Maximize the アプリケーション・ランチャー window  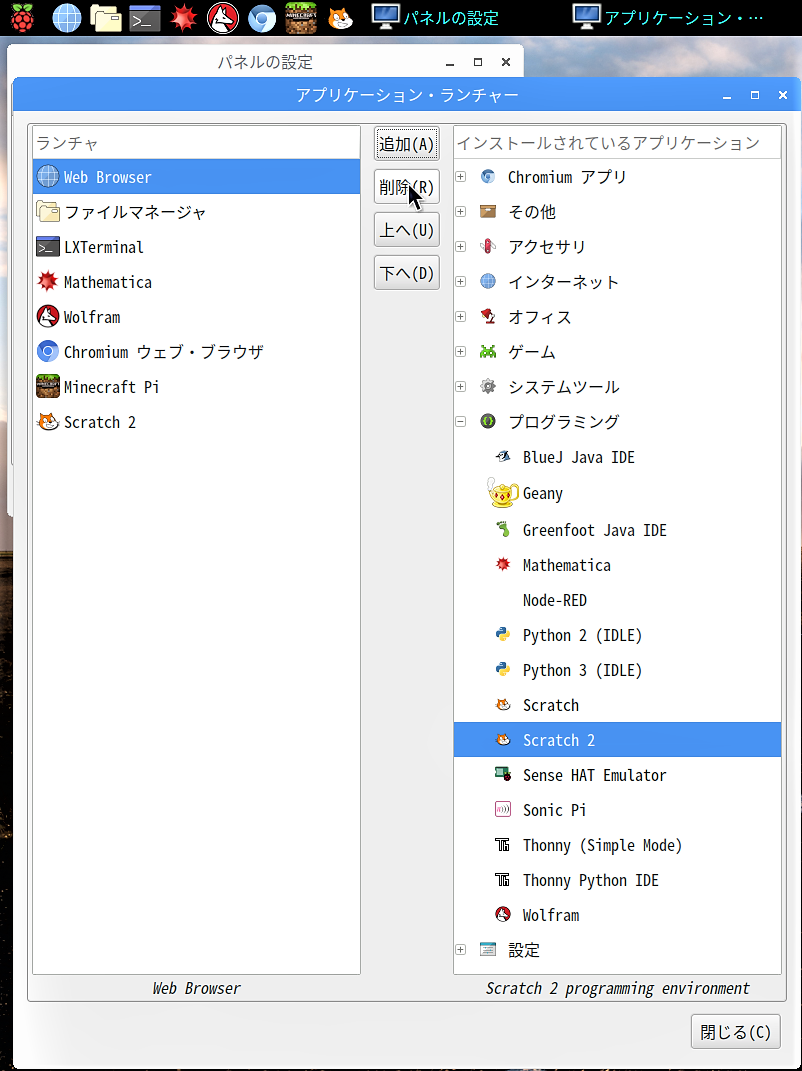[755, 95]
